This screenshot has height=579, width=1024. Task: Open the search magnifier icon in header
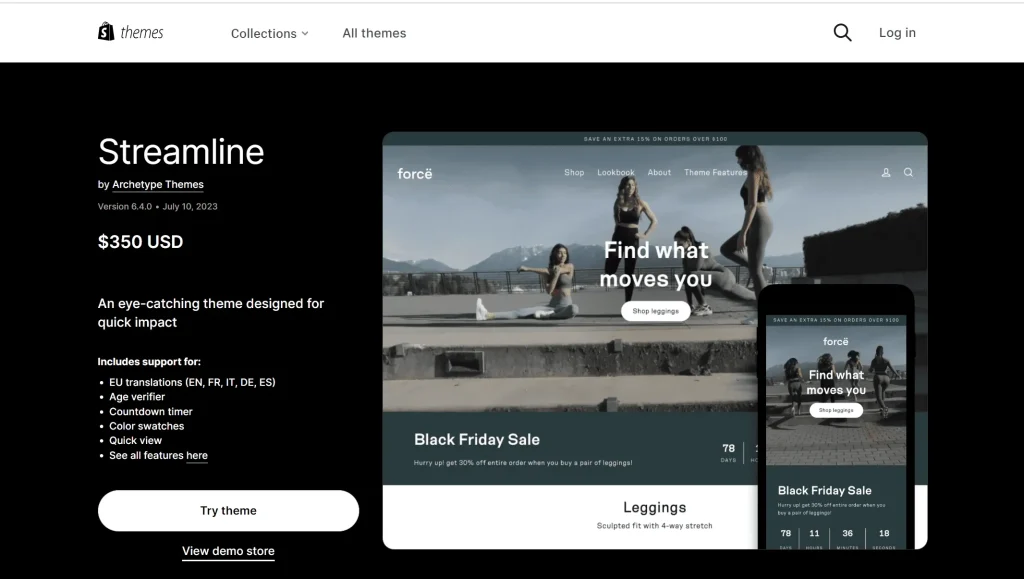[x=842, y=33]
